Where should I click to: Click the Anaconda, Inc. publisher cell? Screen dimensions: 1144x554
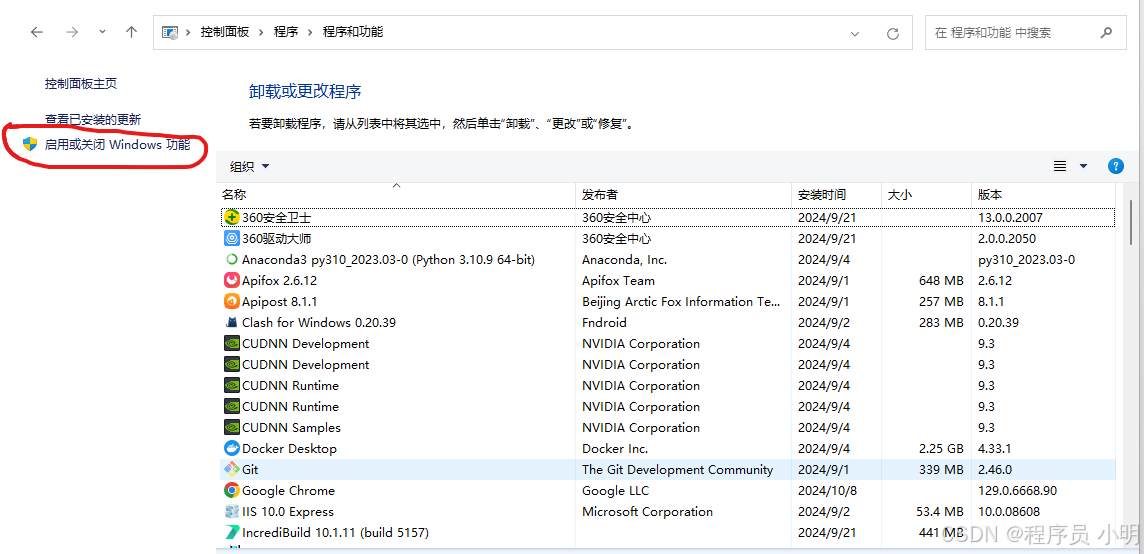click(x=625, y=260)
